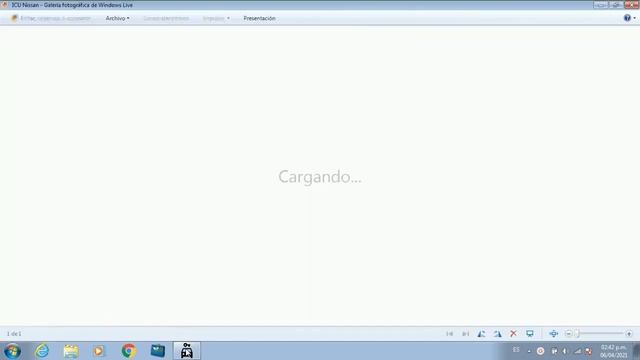Image resolution: width=640 pixels, height=360 pixels.
Task: Open Windows Media Player on taskbar
Action: click(x=99, y=351)
